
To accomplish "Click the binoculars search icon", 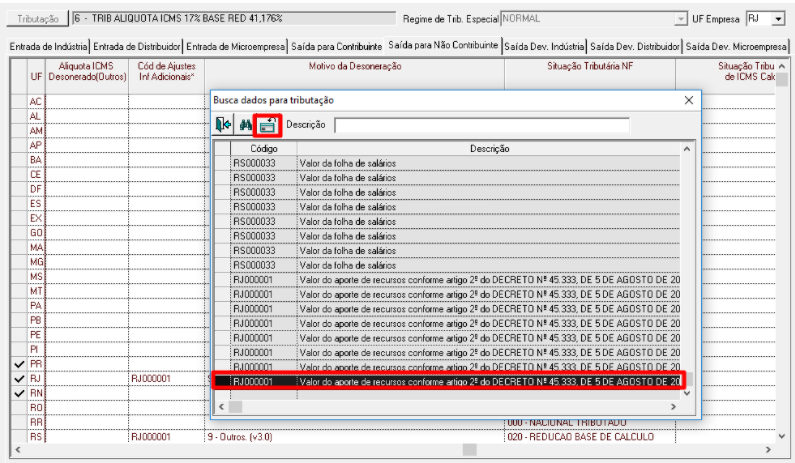I will (x=245, y=124).
